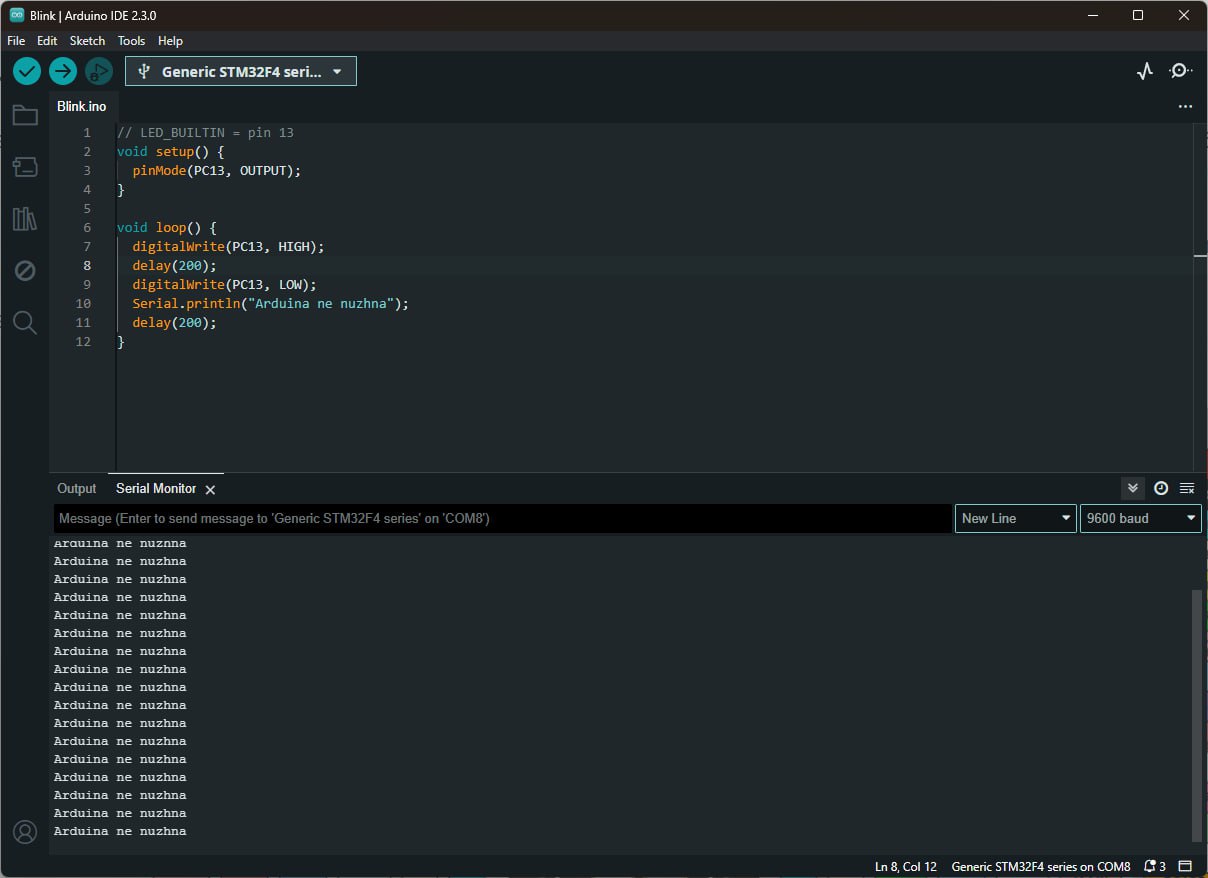Click the Verify sketch checkmark button
The image size is (1208, 878).
(x=27, y=71)
